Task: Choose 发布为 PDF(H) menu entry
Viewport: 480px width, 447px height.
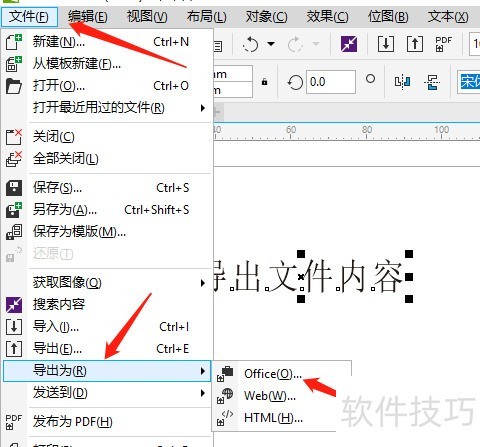Action: [107, 422]
